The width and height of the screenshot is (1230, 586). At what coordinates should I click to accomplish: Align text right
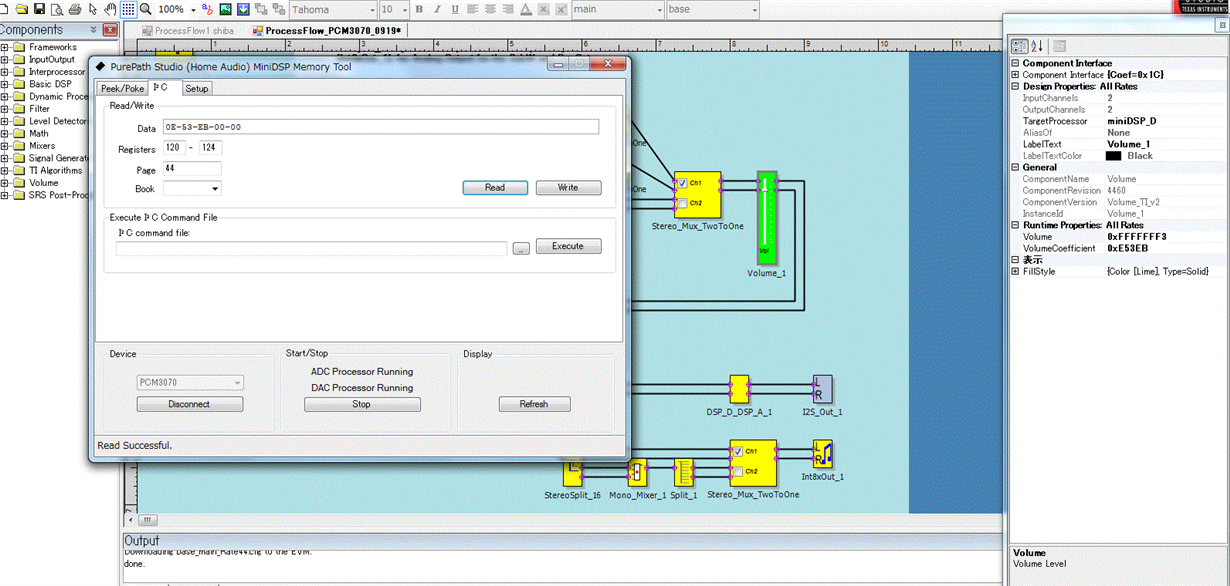(508, 9)
